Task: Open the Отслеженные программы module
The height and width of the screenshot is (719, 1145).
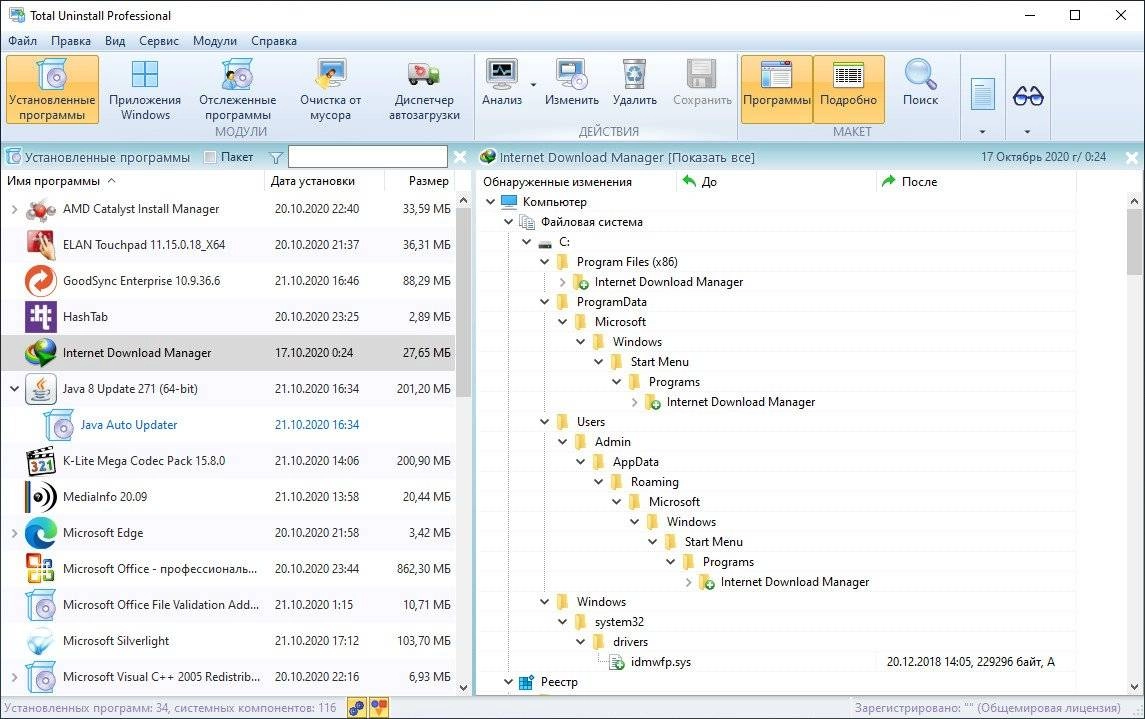Action: (237, 90)
